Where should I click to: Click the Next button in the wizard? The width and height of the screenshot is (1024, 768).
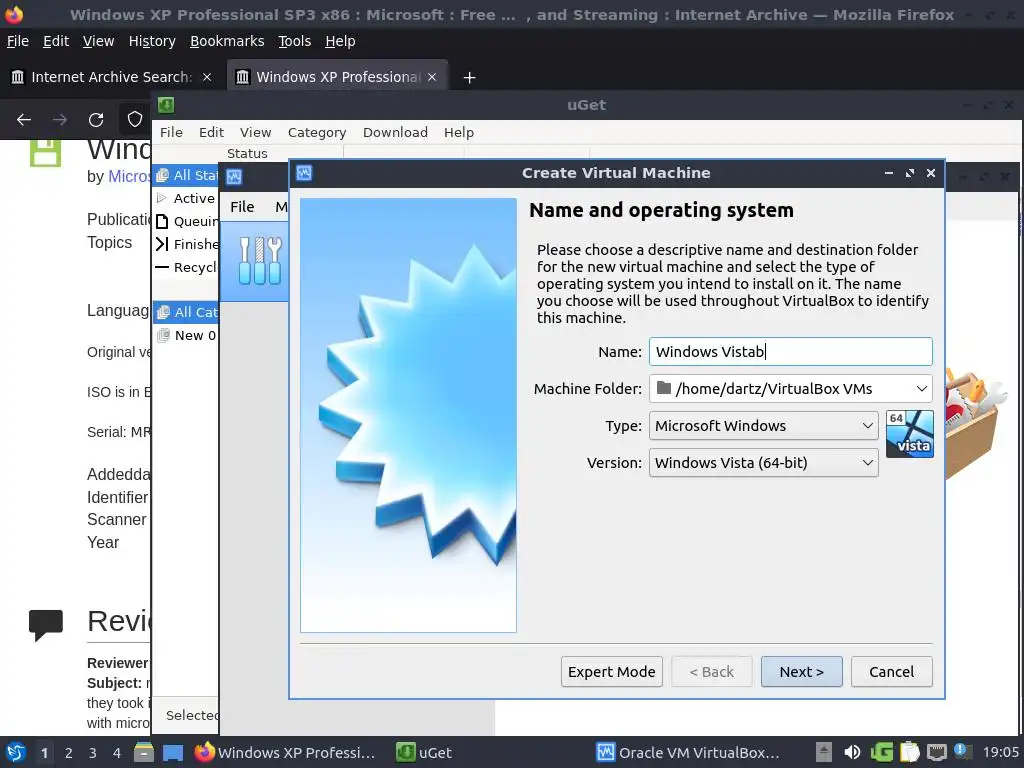(801, 671)
